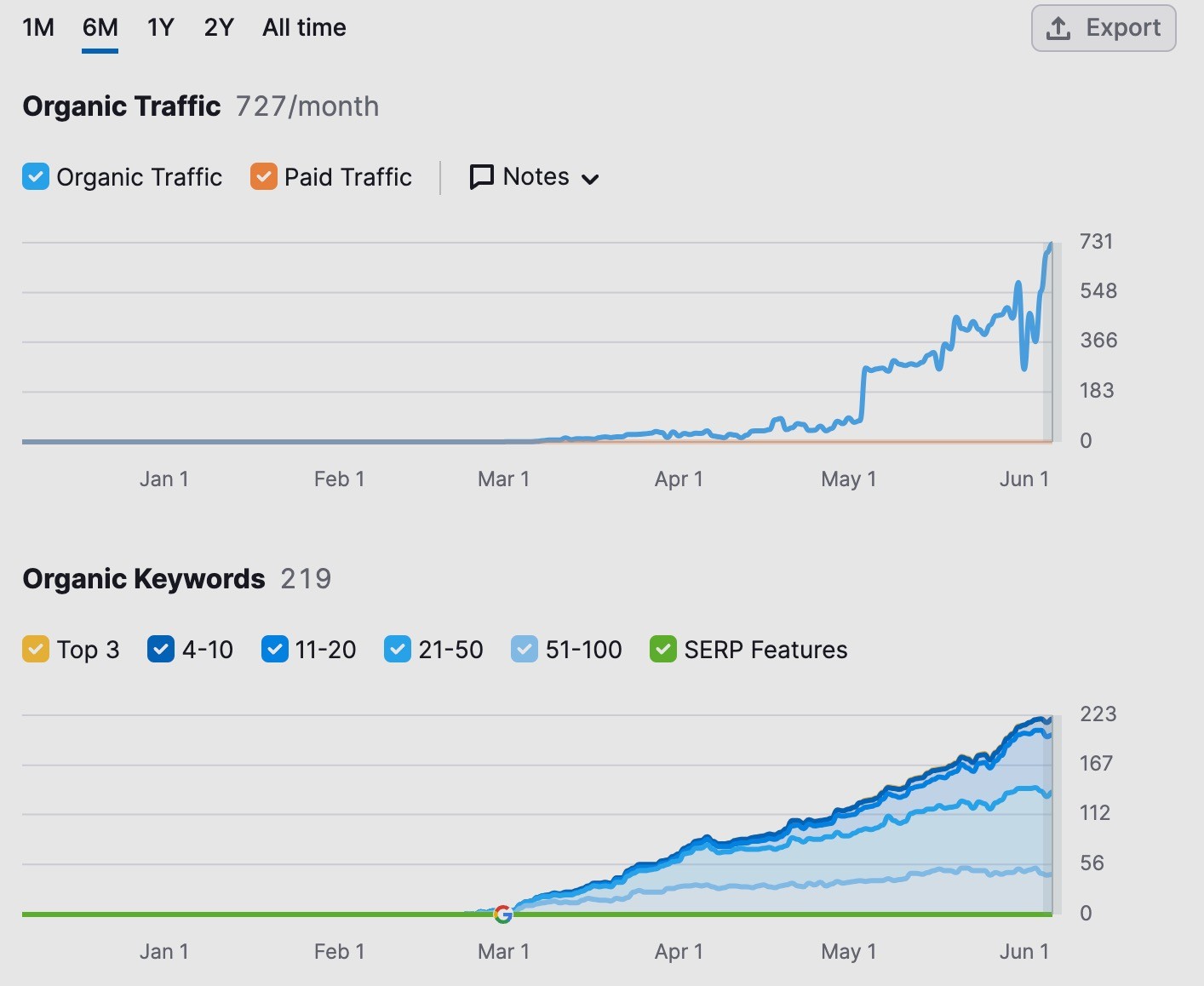1204x986 pixels.
Task: Click the Organic Keywords 219 heading
Action: (177, 579)
